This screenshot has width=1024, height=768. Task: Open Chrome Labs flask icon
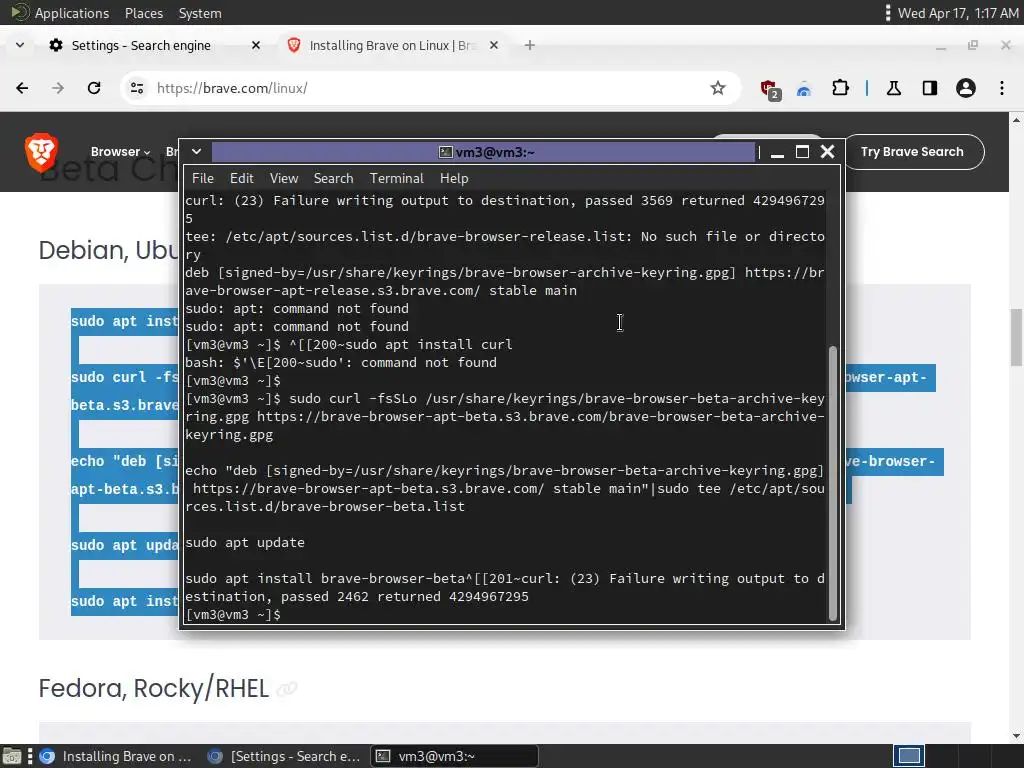click(x=894, y=88)
